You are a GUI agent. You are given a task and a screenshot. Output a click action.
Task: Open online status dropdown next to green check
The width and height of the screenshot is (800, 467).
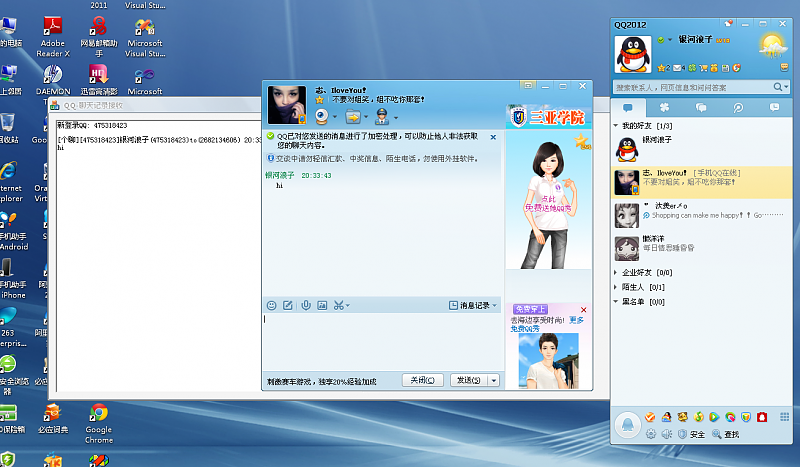pos(670,40)
